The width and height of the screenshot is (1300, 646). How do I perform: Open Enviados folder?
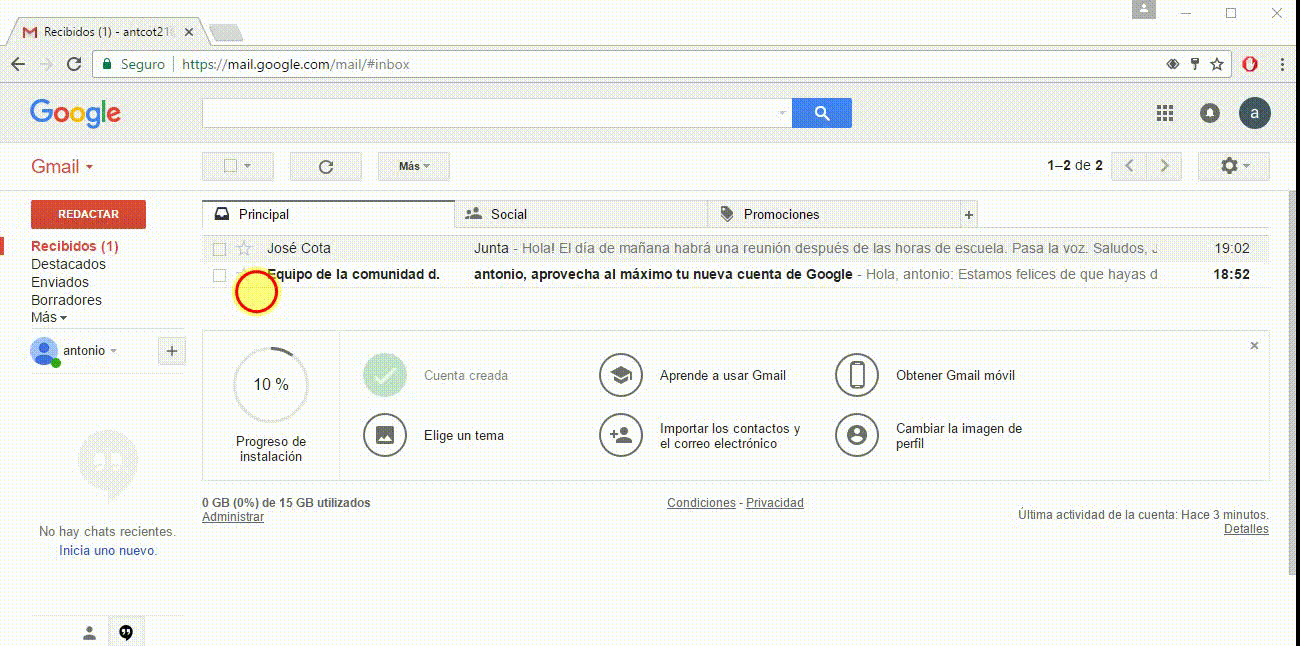pyautogui.click(x=60, y=282)
